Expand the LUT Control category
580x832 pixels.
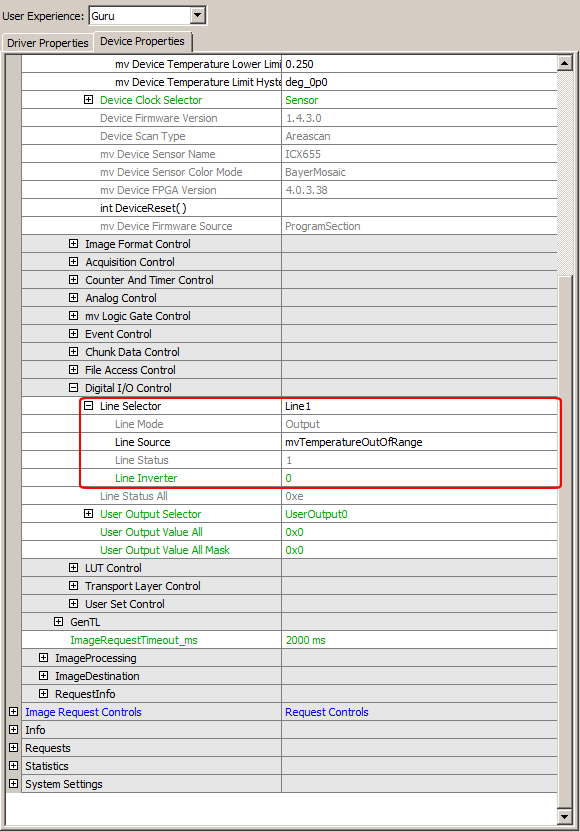point(74,568)
